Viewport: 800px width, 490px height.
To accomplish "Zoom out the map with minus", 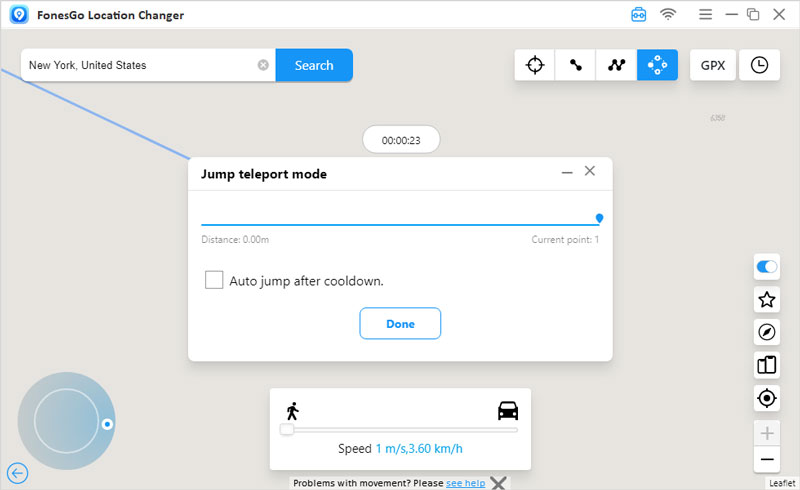I will pos(767,459).
